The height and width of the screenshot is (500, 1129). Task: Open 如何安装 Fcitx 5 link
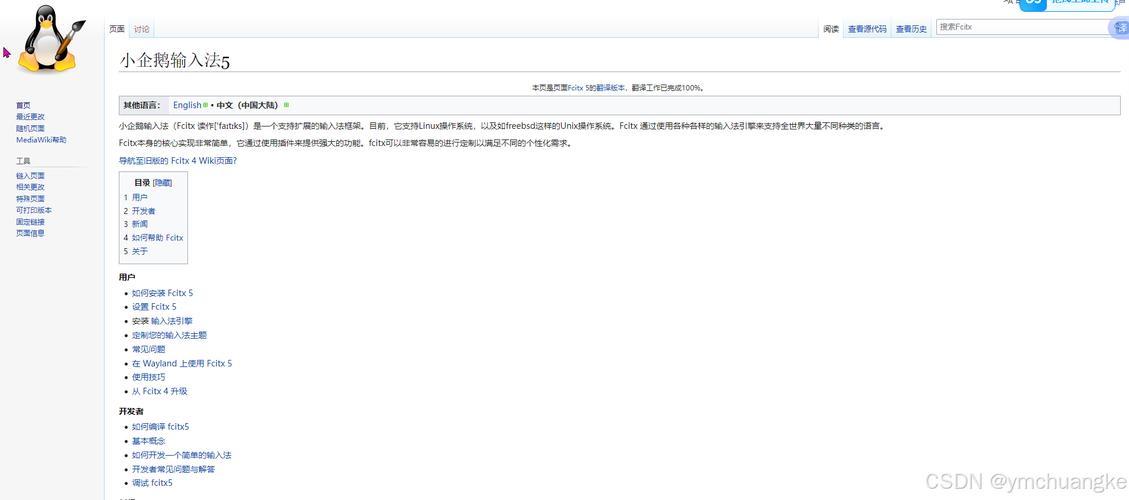point(162,293)
